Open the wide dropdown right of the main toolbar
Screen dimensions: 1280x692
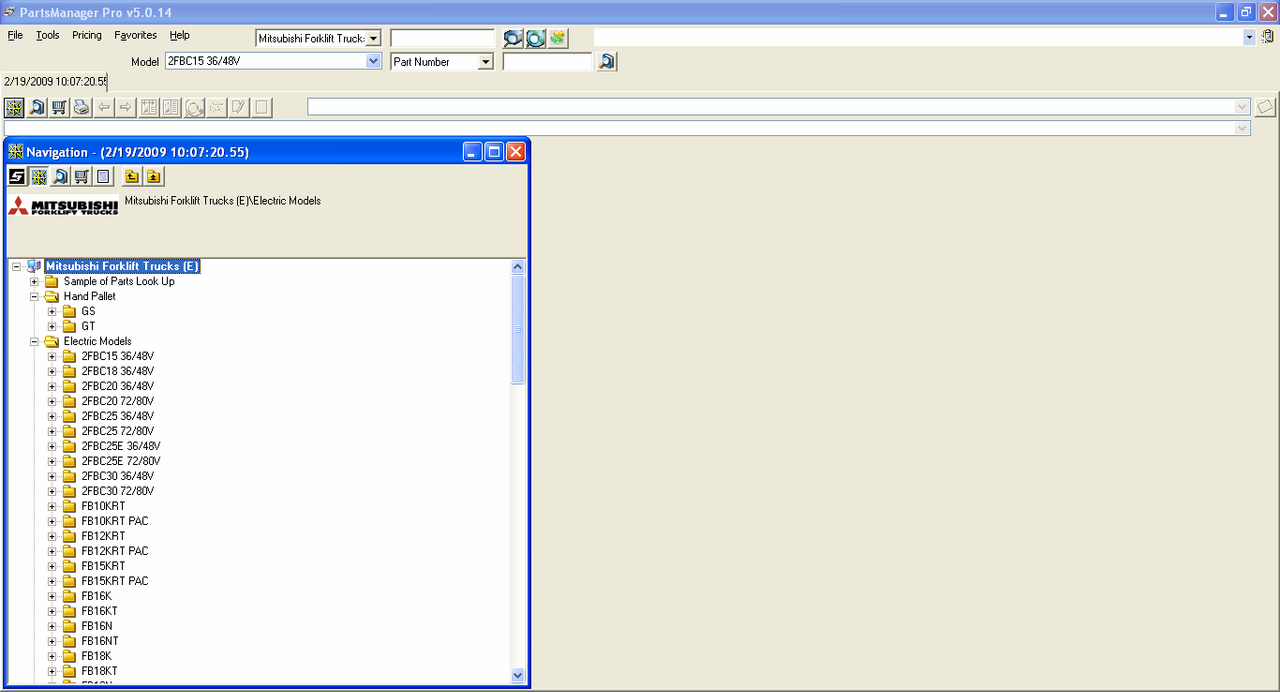click(1242, 107)
